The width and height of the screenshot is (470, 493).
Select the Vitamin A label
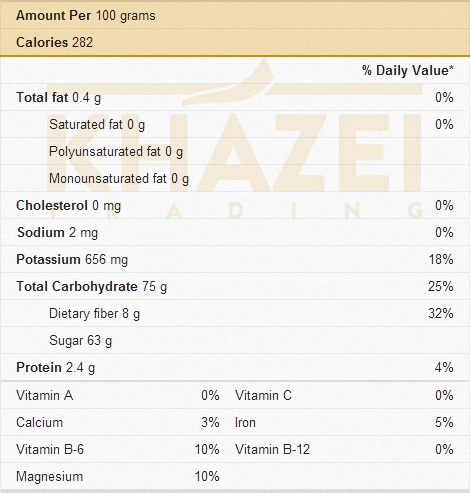[x=45, y=395]
